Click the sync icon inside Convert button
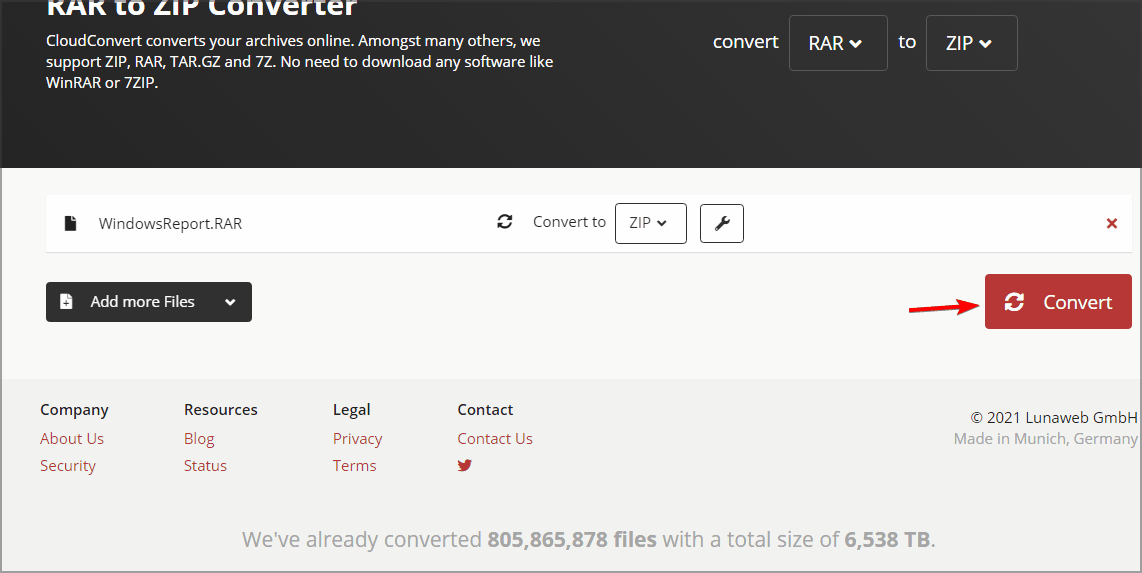 [x=1014, y=302]
